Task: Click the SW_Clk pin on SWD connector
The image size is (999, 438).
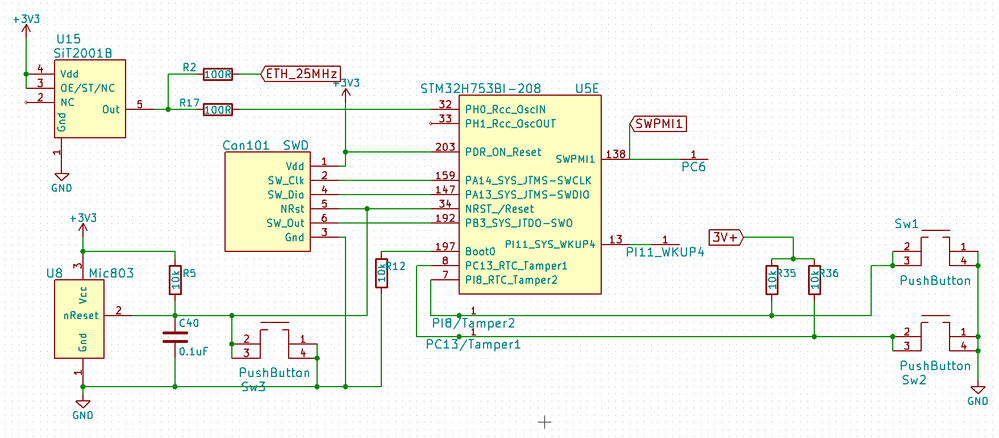Action: coord(286,180)
